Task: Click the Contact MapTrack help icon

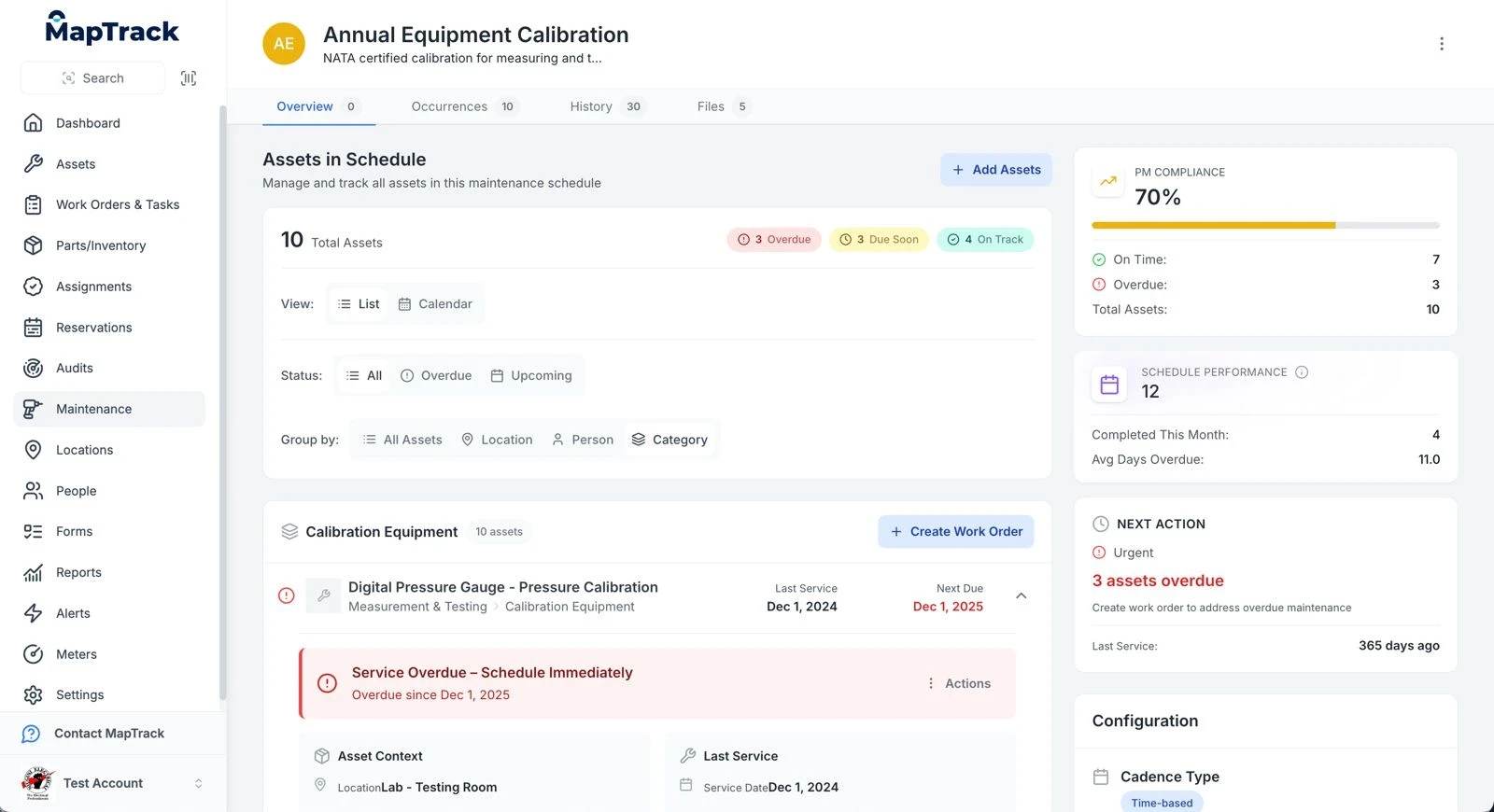Action: click(31, 734)
